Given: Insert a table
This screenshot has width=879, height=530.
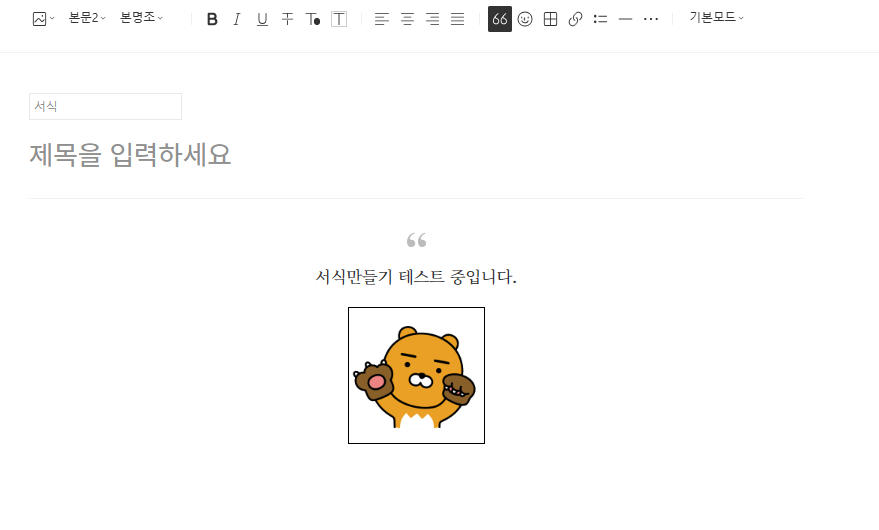Looking at the screenshot, I should pos(550,19).
